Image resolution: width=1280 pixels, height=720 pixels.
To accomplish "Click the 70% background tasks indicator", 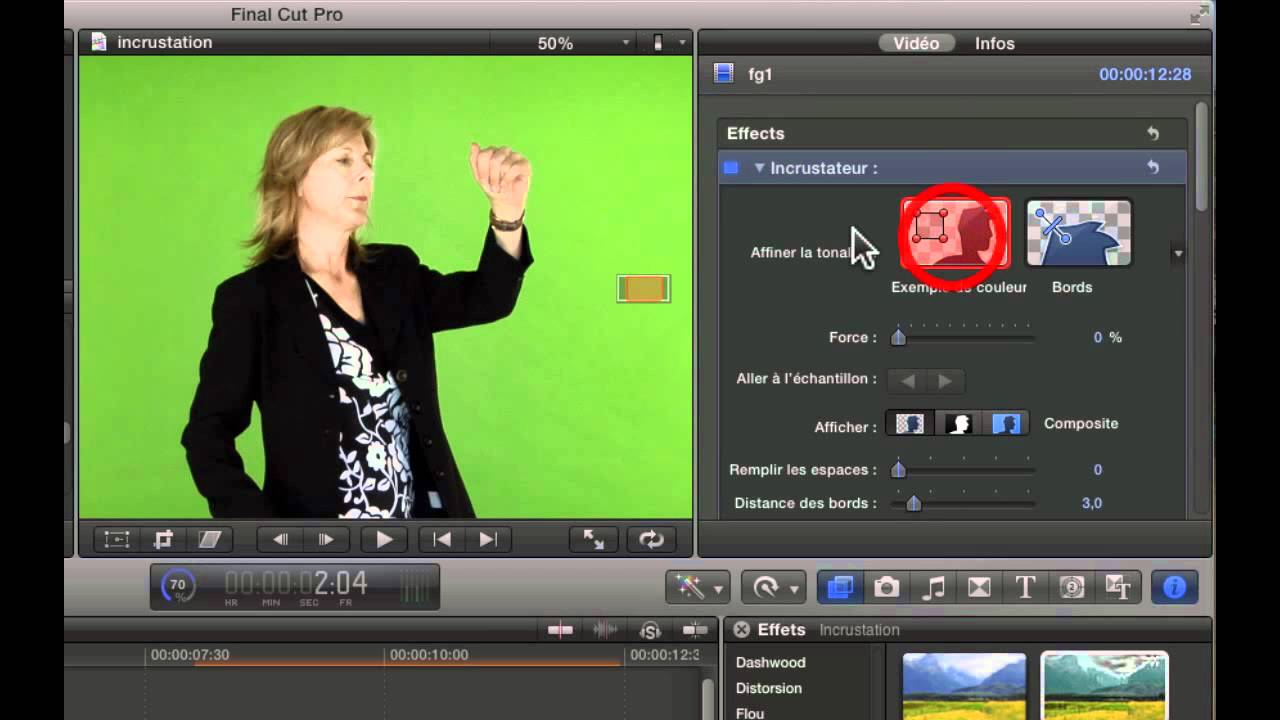I will [x=178, y=586].
